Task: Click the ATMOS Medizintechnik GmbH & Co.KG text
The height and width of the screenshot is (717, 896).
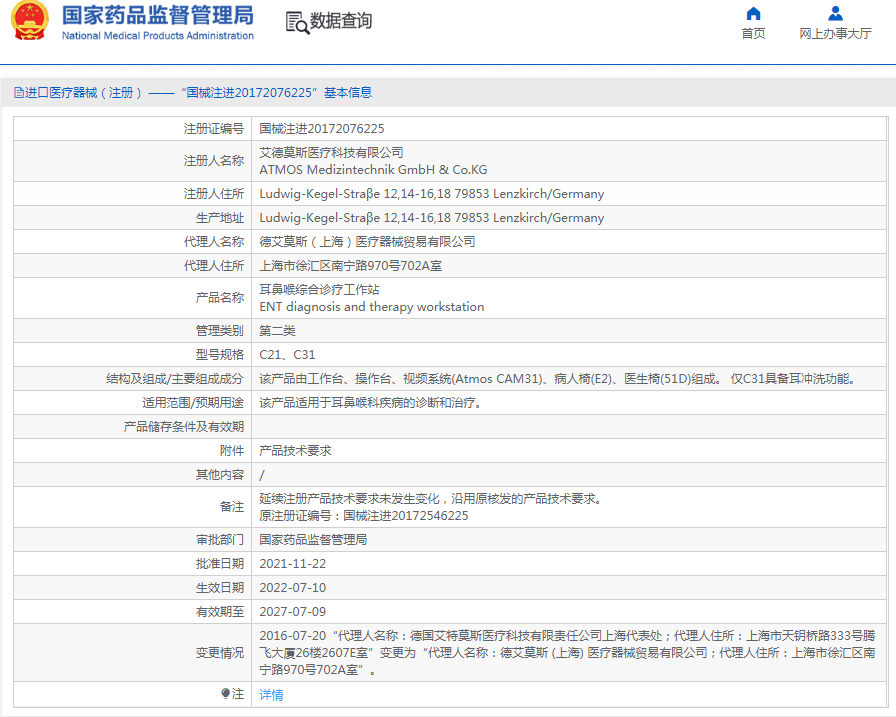Action: (373, 170)
